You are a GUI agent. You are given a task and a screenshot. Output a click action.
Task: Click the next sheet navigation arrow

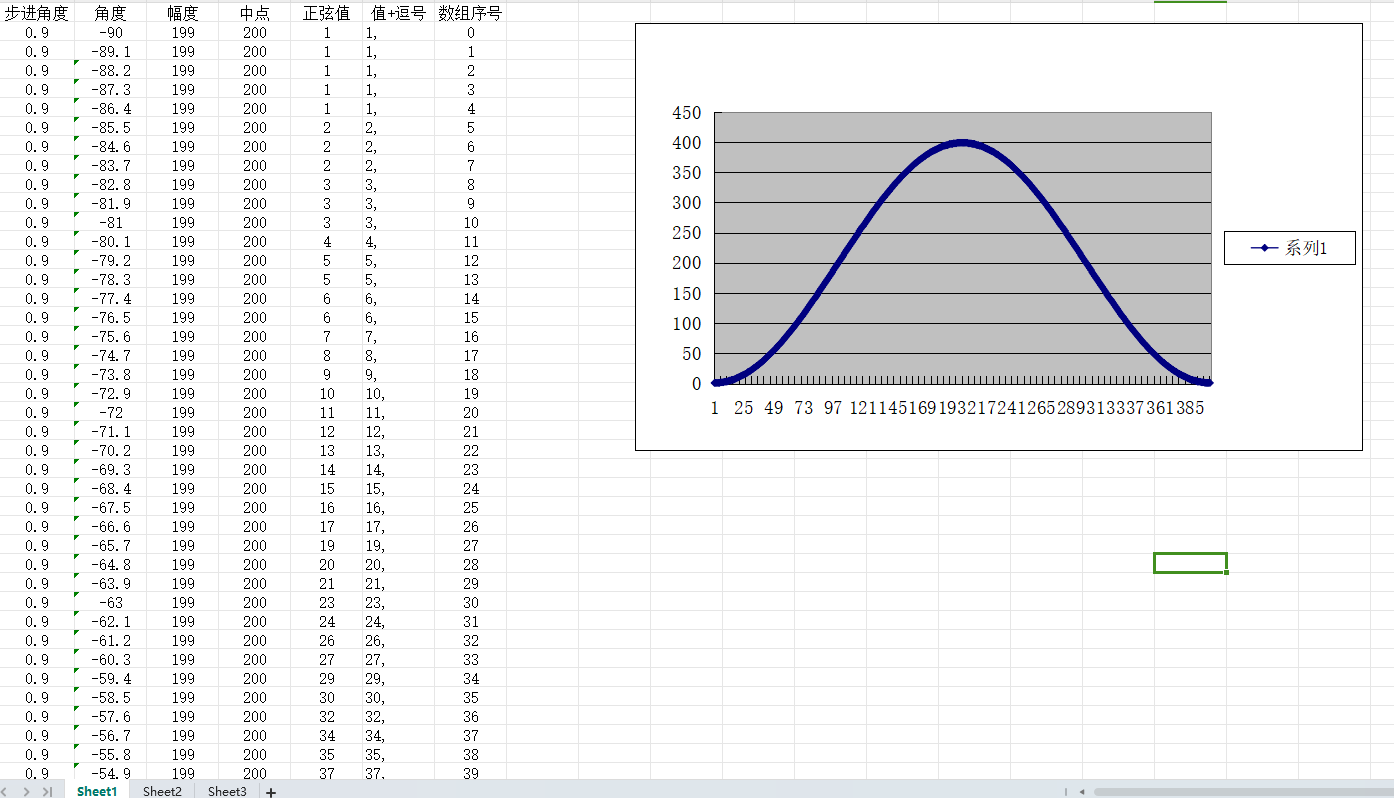pyautogui.click(x=27, y=792)
